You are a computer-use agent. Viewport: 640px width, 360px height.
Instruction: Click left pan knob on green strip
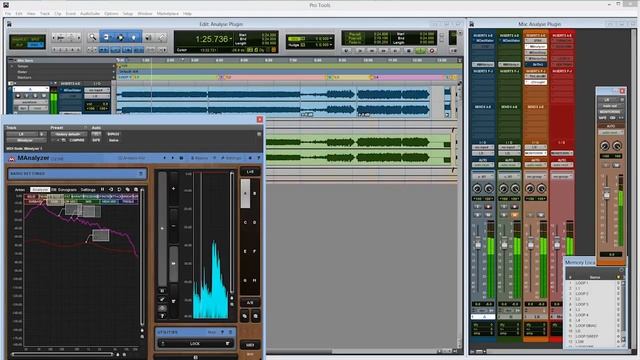coord(503,188)
